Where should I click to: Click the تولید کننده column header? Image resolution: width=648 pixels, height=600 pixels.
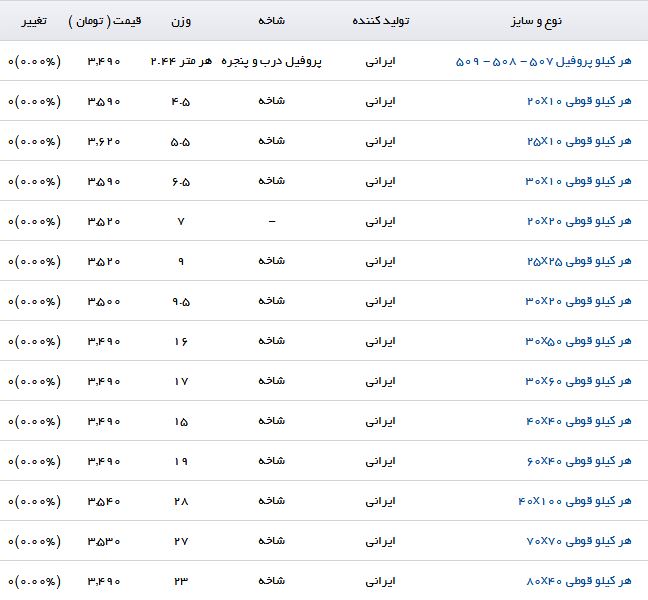point(381,21)
